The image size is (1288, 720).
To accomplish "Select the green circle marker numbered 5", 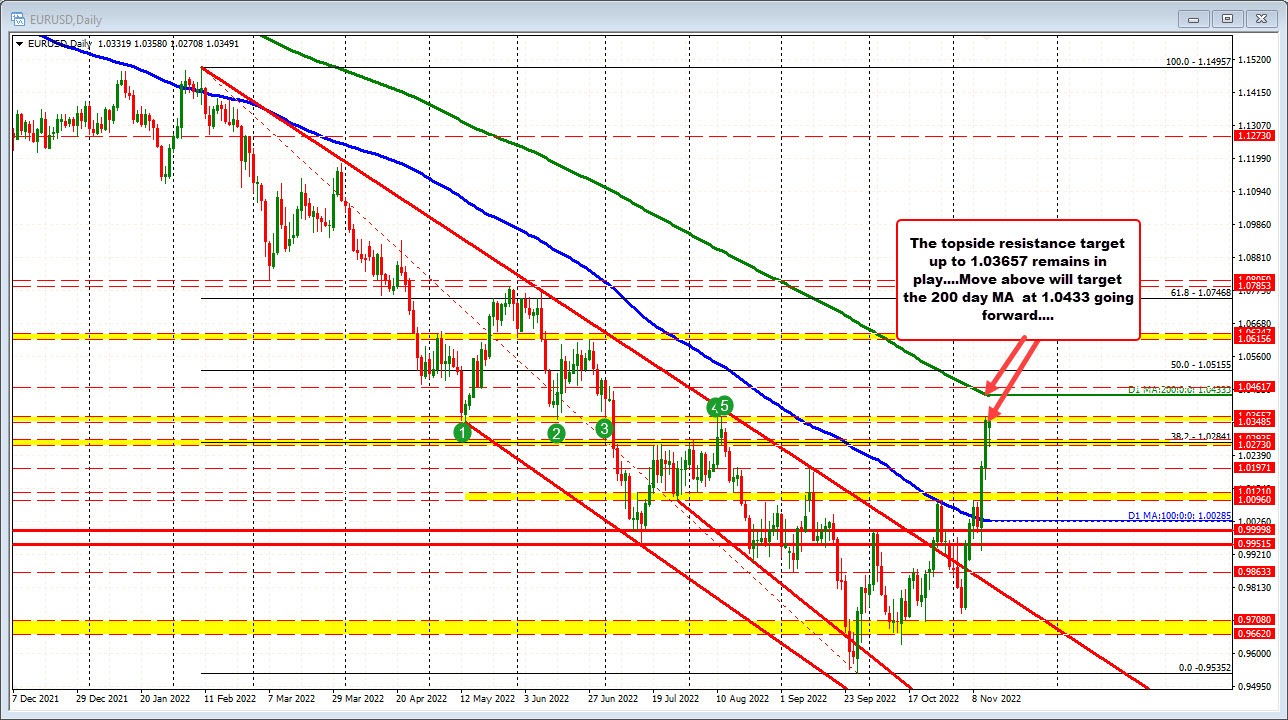I will tap(726, 405).
